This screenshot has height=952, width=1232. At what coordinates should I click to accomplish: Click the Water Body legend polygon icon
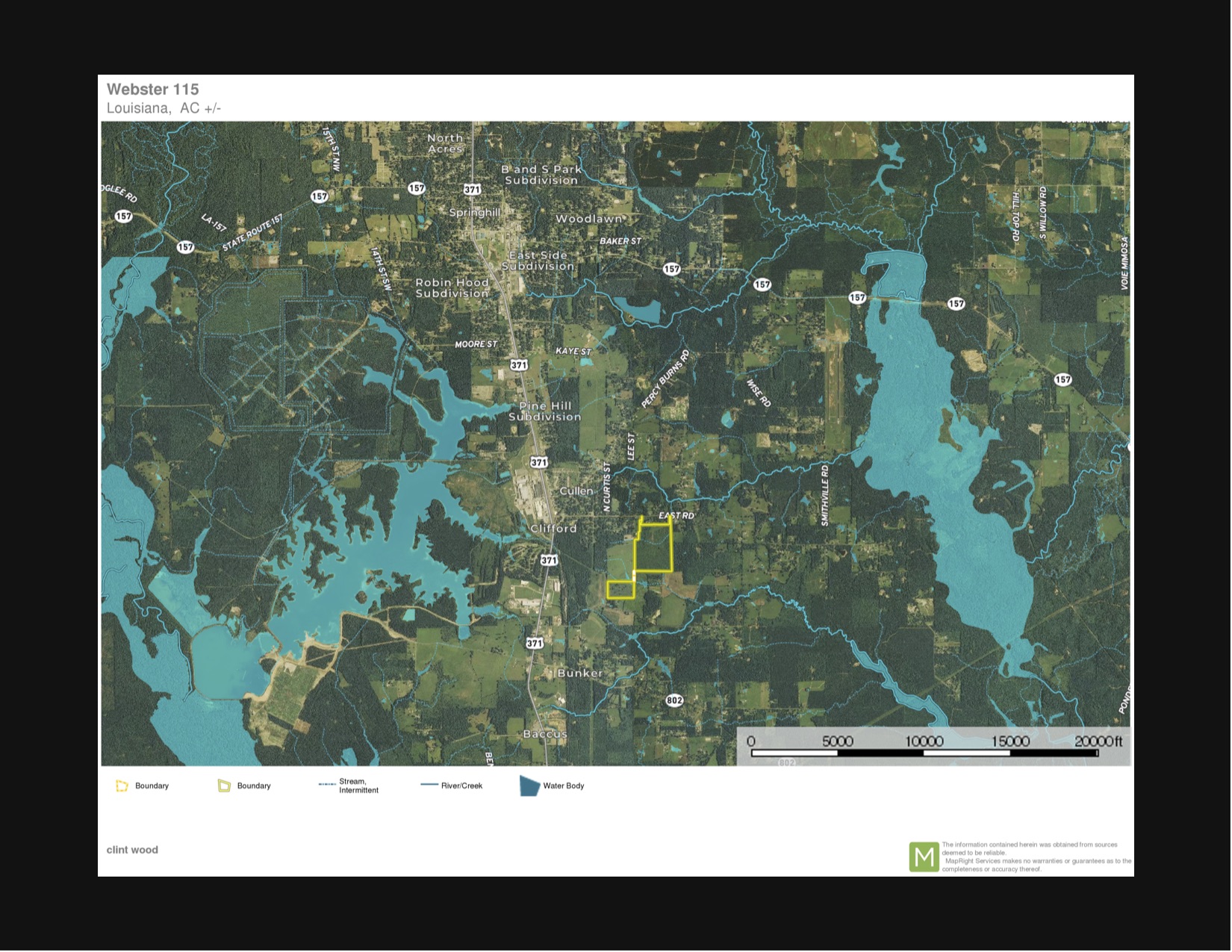click(x=529, y=786)
